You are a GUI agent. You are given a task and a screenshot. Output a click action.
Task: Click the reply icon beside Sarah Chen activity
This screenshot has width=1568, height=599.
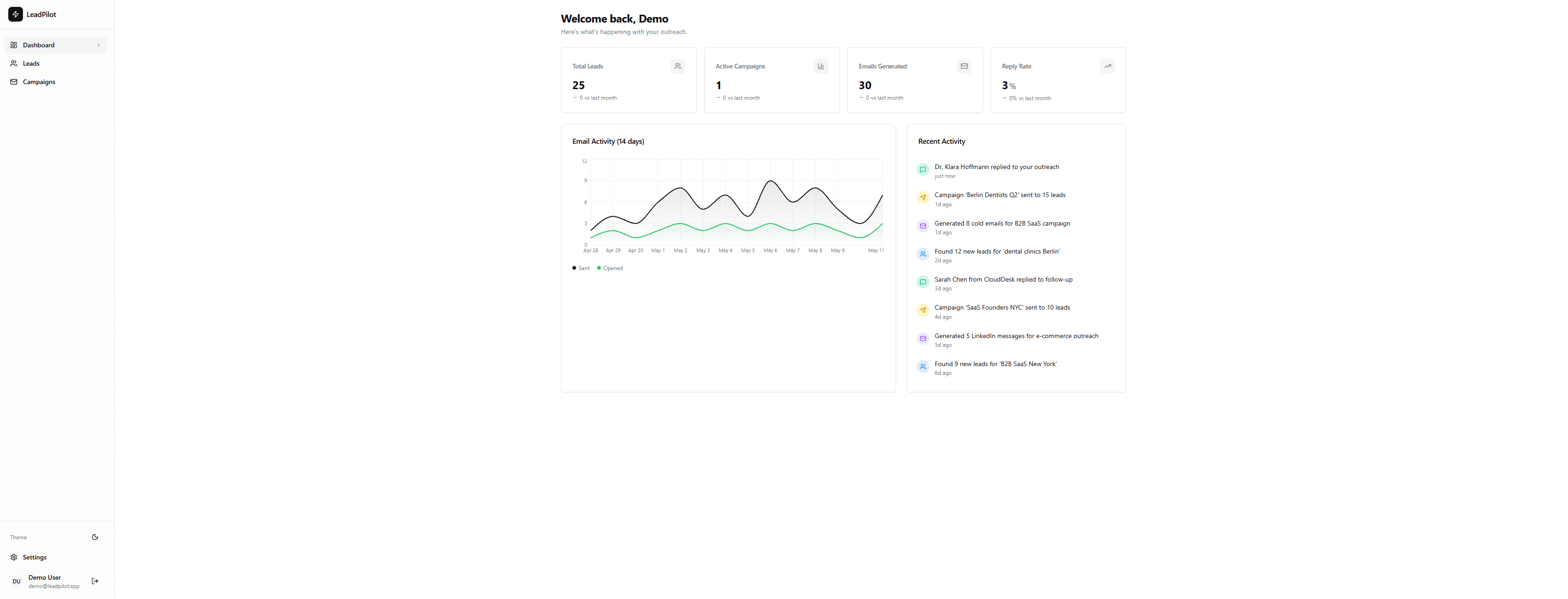[923, 282]
